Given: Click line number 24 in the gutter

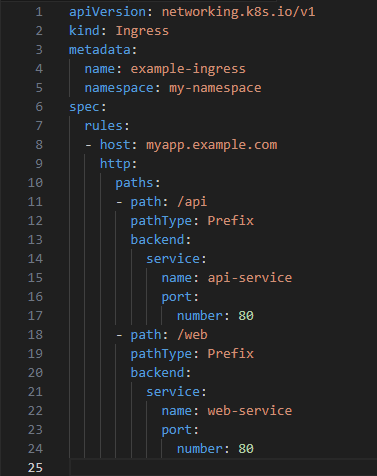Looking at the screenshot, I should point(35,449).
